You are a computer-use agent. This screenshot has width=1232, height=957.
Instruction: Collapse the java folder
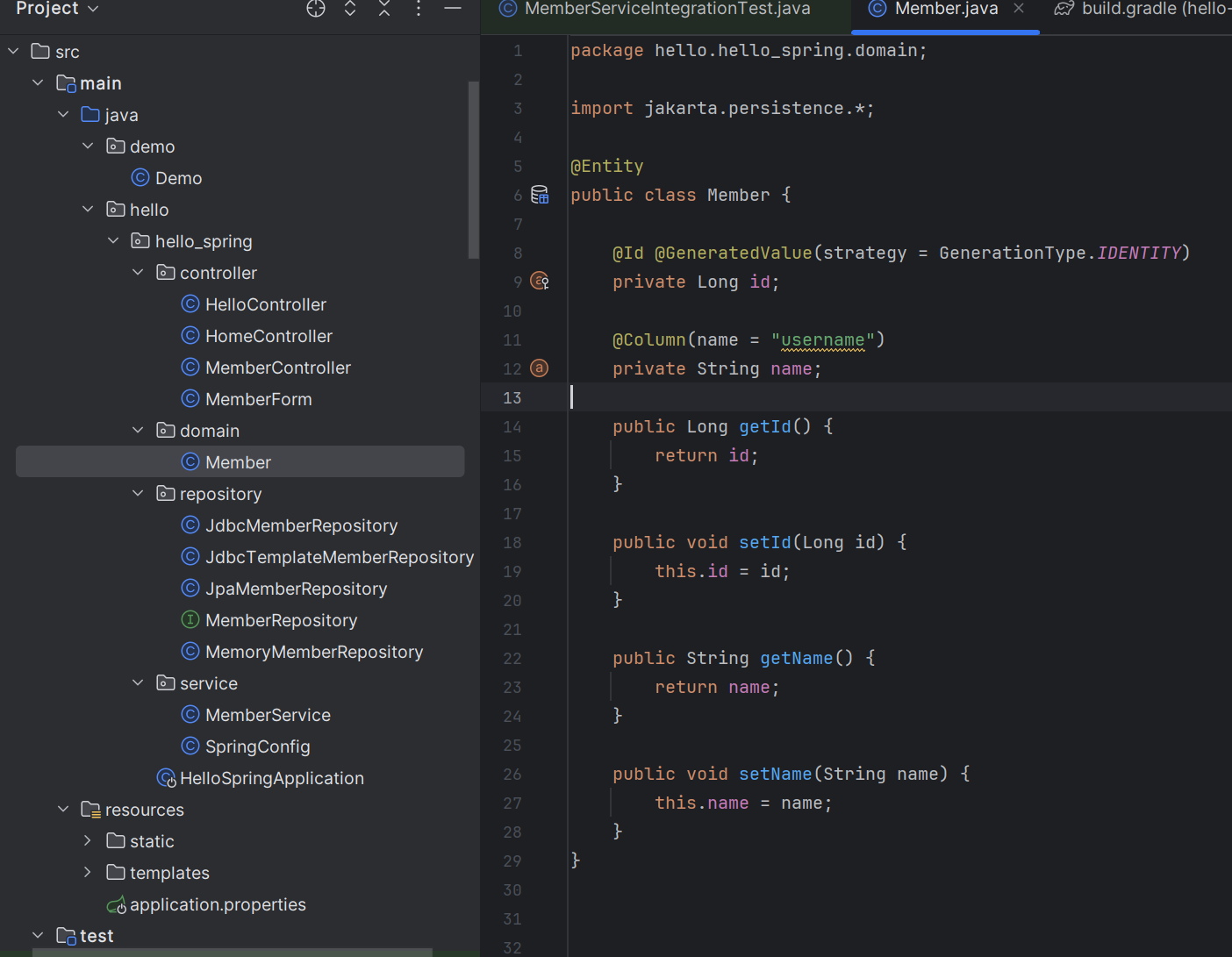[x=63, y=115]
